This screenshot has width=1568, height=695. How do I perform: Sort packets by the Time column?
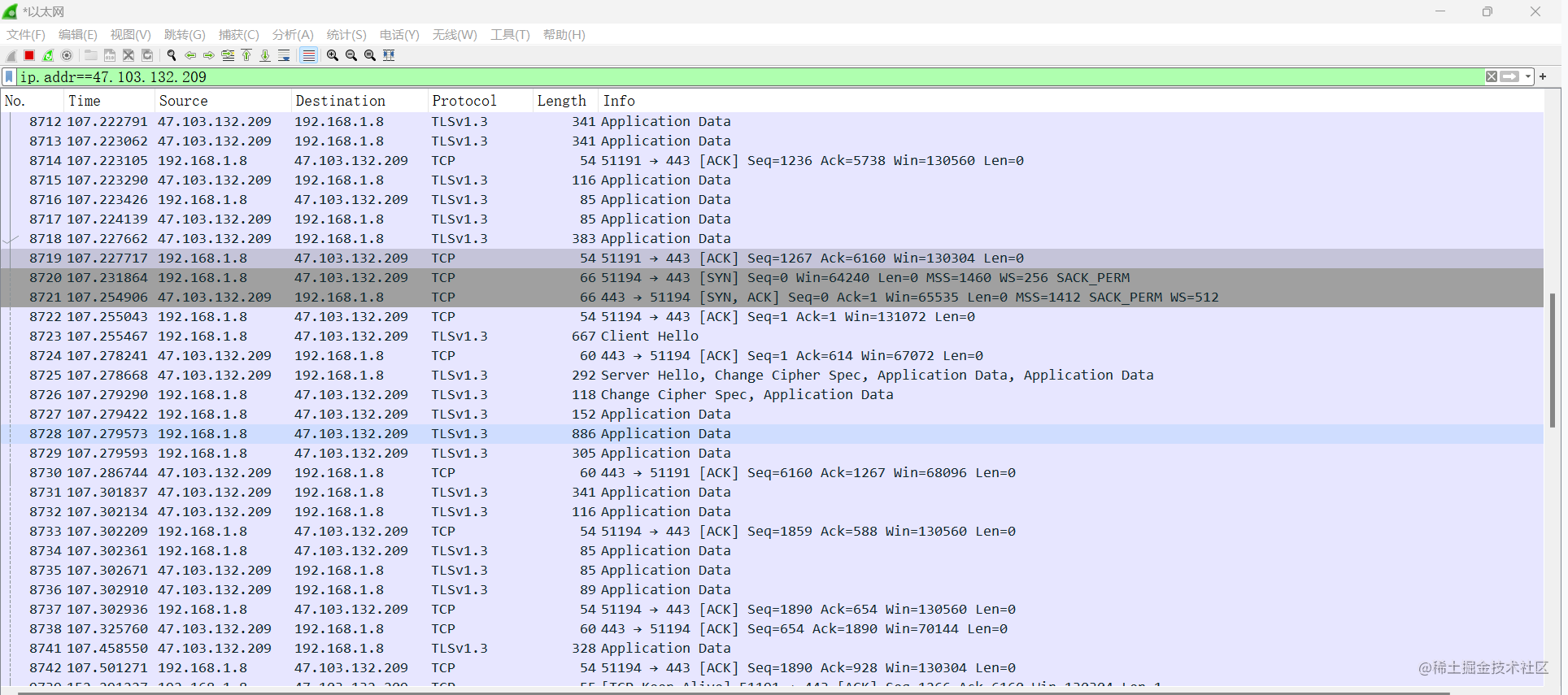pos(108,101)
